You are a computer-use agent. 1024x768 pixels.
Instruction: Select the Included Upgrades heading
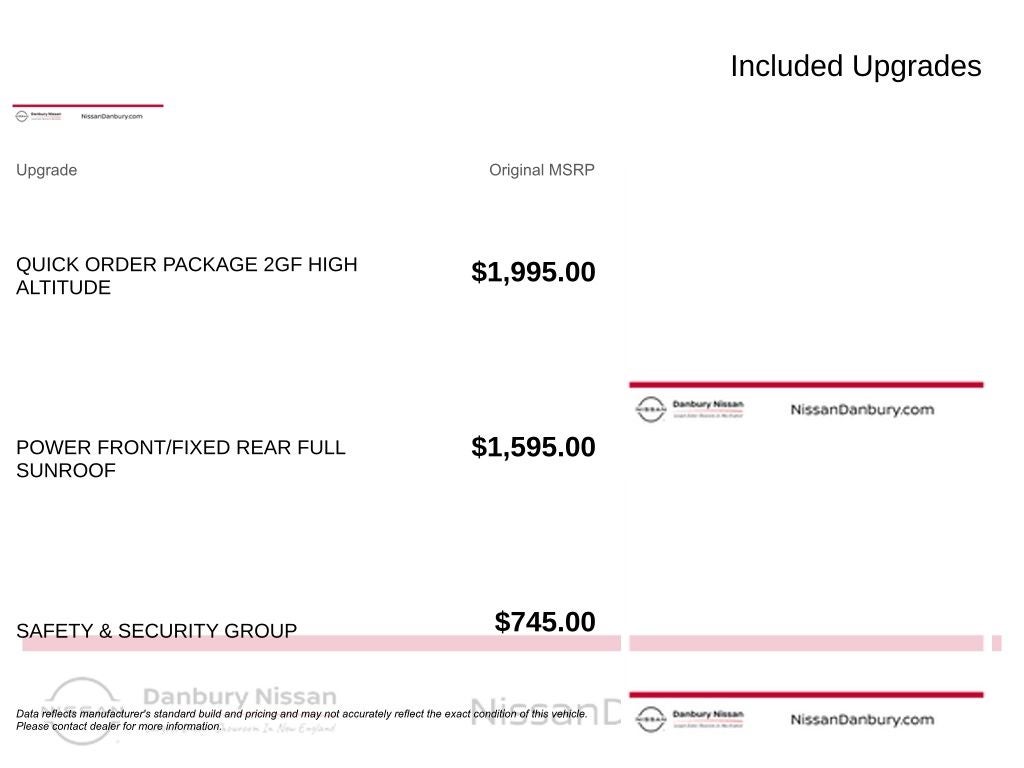tap(855, 66)
